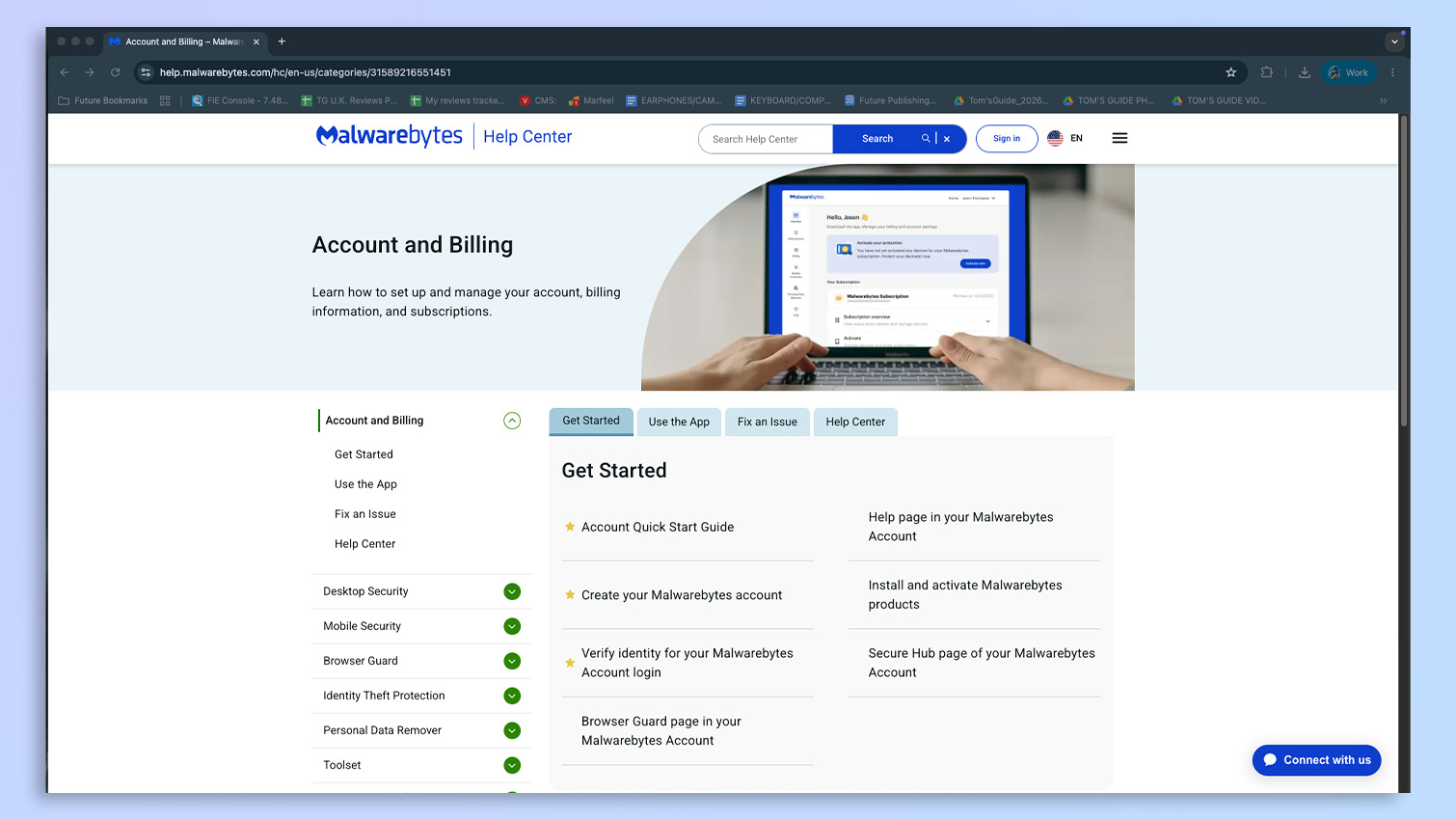Click the site info icon in address bar
The height and width of the screenshot is (820, 1456).
(146, 72)
